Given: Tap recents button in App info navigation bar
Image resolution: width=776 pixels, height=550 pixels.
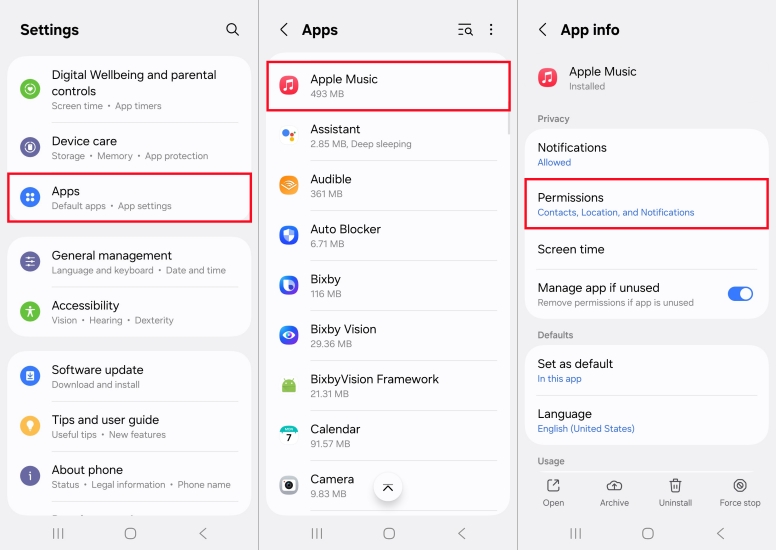Looking at the screenshot, I should pyautogui.click(x=575, y=533).
